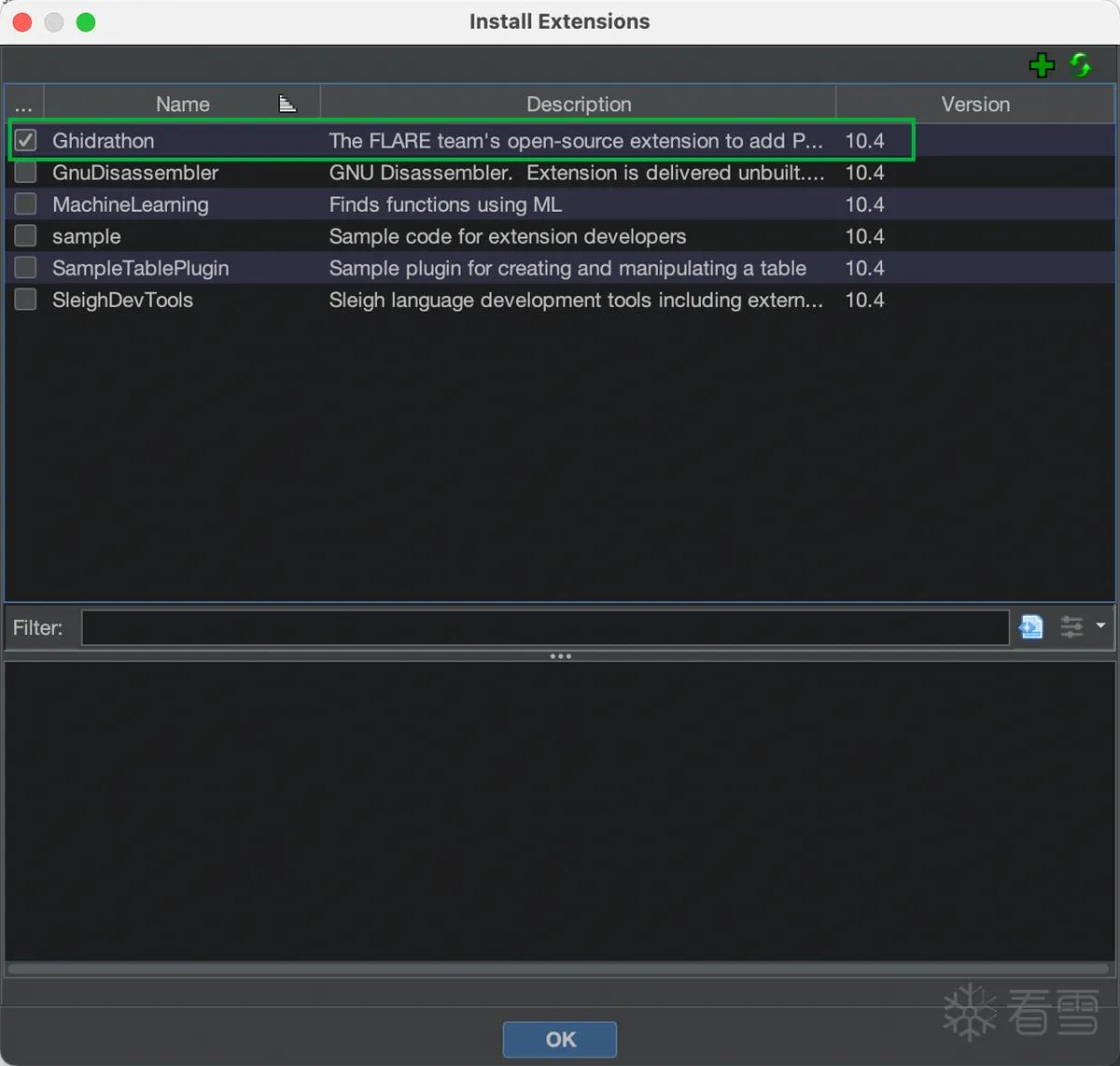This screenshot has height=1066, width=1120.
Task: Expand the filter options dropdown arrow
Action: tap(1100, 626)
